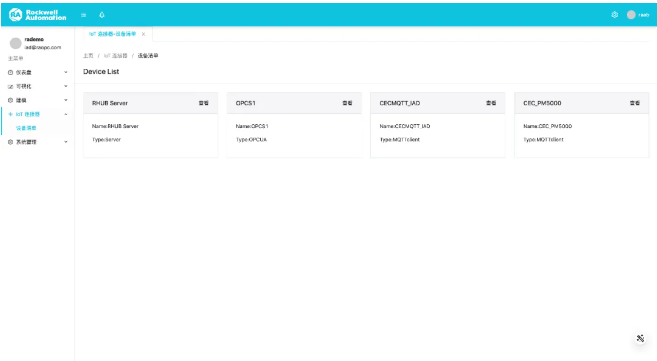Collapse the IoT 连接器 menu chevron
Image resolution: width=657 pixels, height=361 pixels.
66,114
